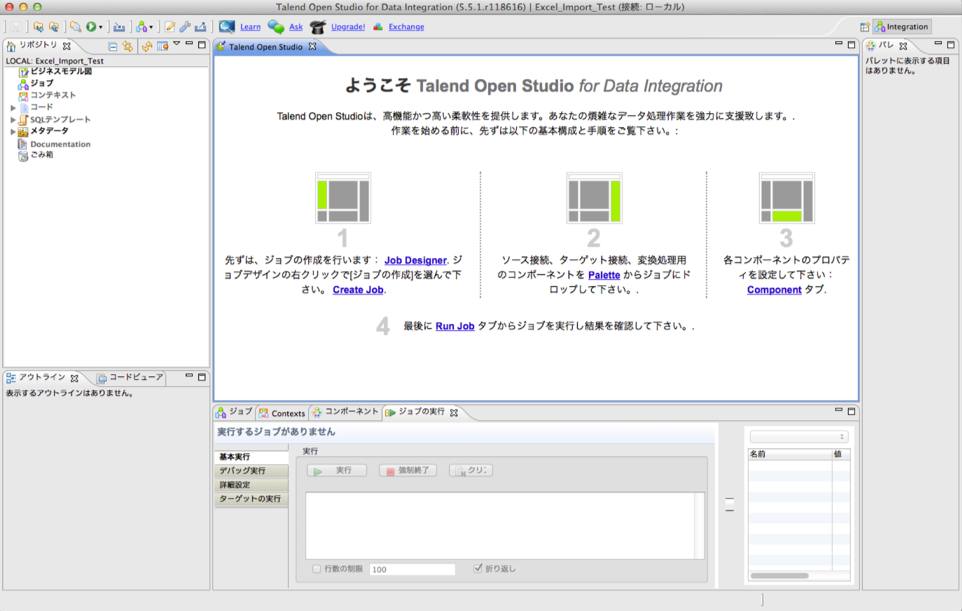Click Collapse All icon in repository panel
This screenshot has height=611, width=962.
click(x=112, y=46)
